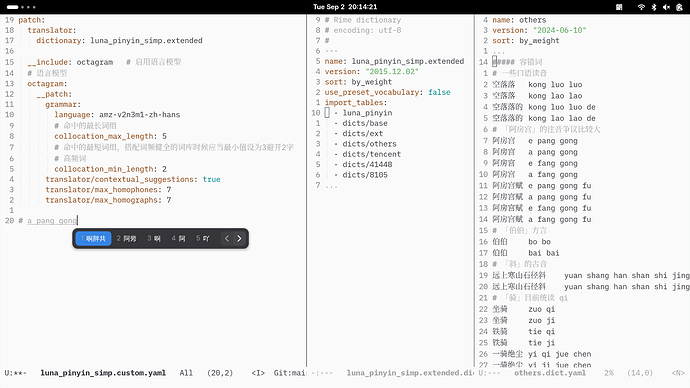
Task: Click the '- dicts/tencent' entry
Action: (x=367, y=154)
